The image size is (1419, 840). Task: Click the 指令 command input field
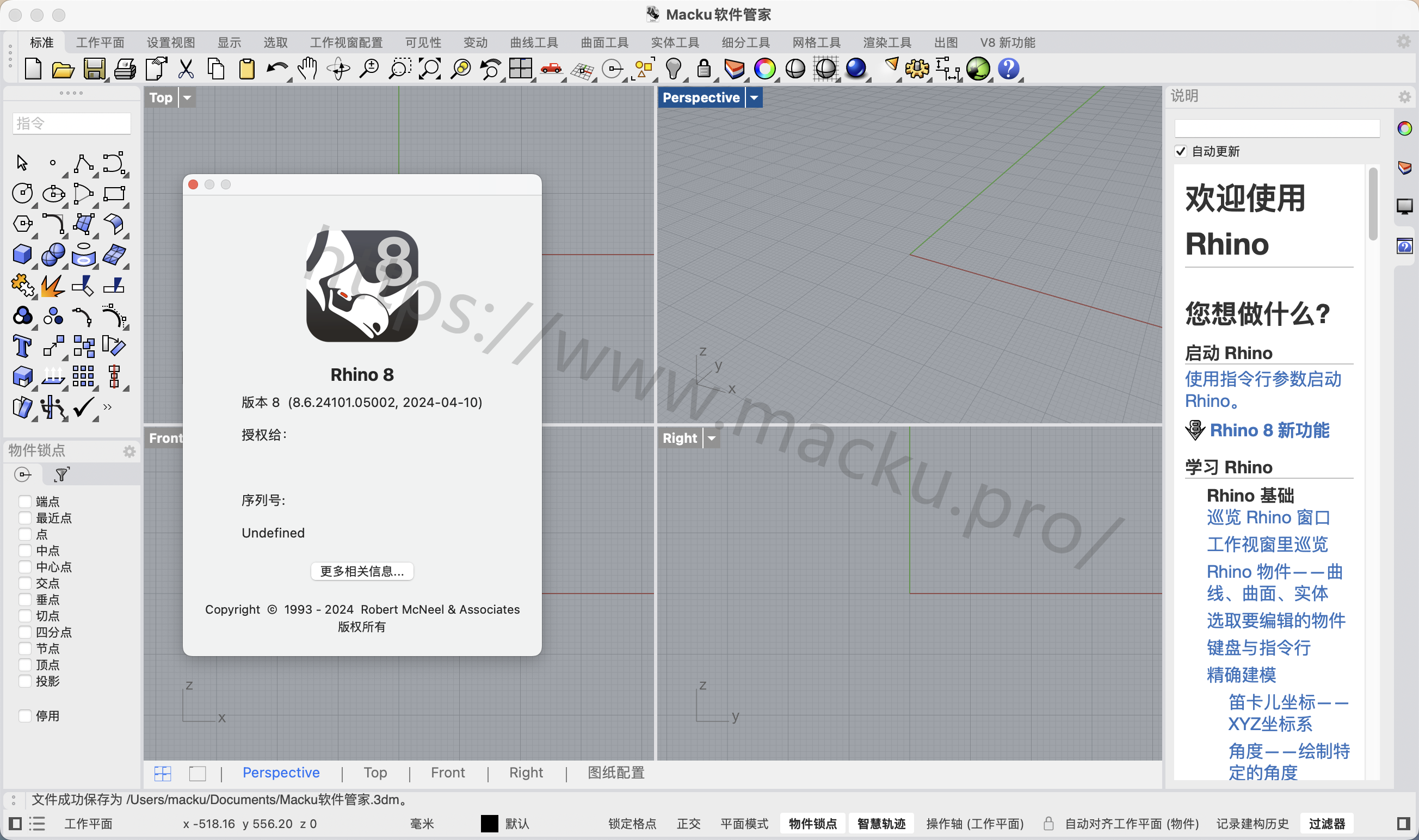pyautogui.click(x=72, y=123)
